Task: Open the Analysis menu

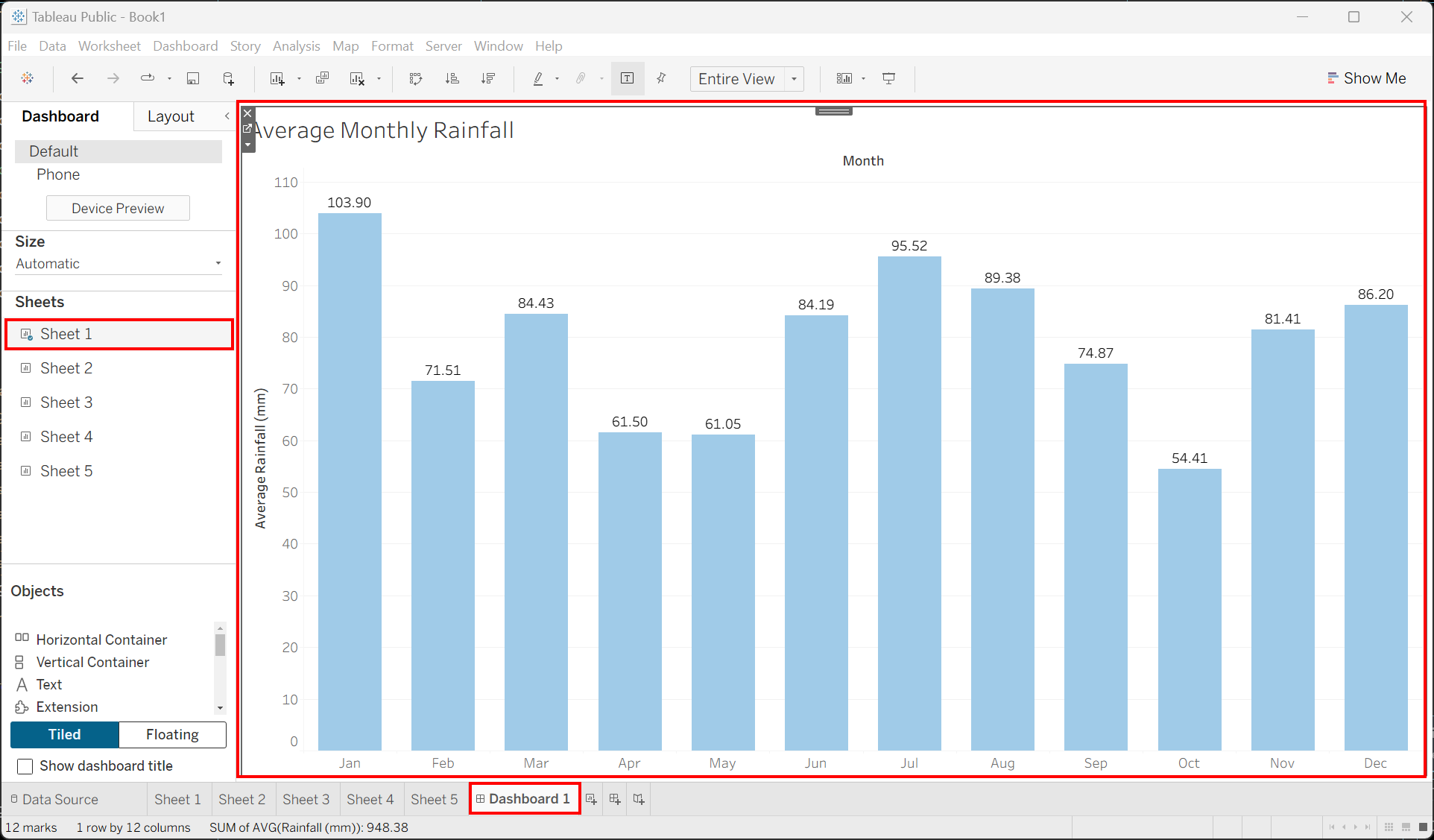Action: (296, 46)
